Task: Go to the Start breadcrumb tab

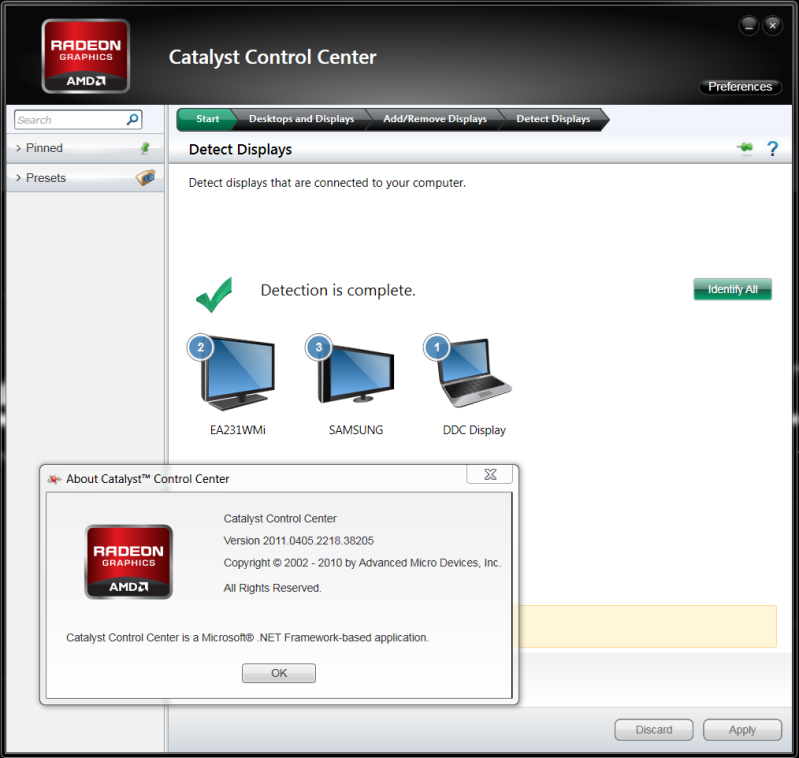Action: point(207,119)
